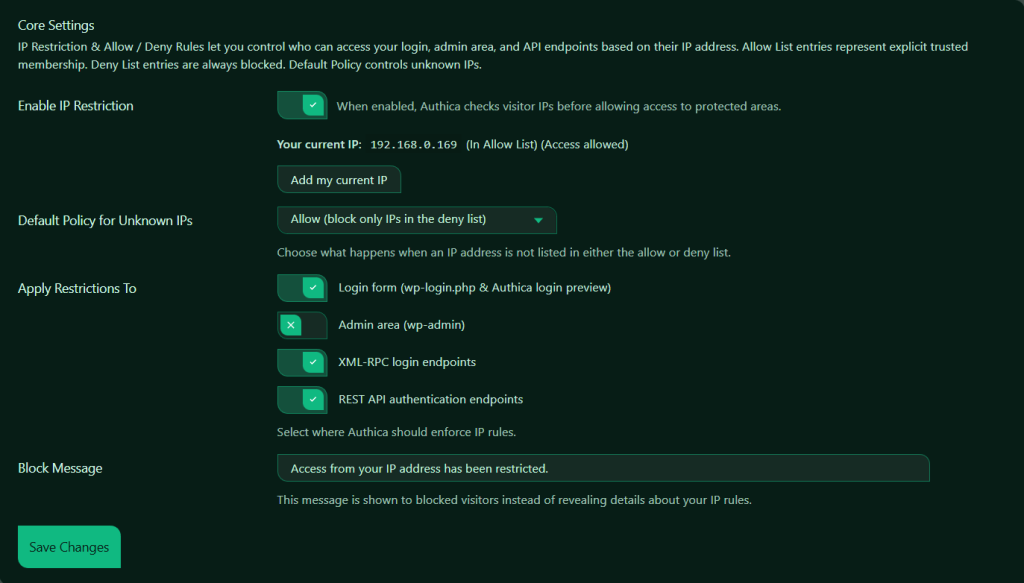Toggle the Enable IP Restriction switch
The image size is (1024, 583).
tap(302, 105)
